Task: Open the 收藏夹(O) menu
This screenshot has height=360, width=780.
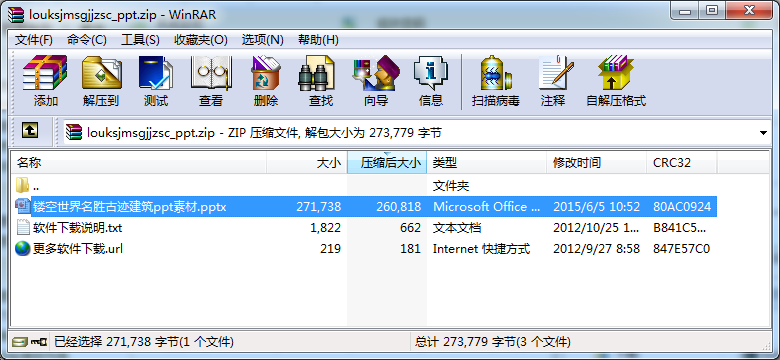Action: tap(200, 40)
